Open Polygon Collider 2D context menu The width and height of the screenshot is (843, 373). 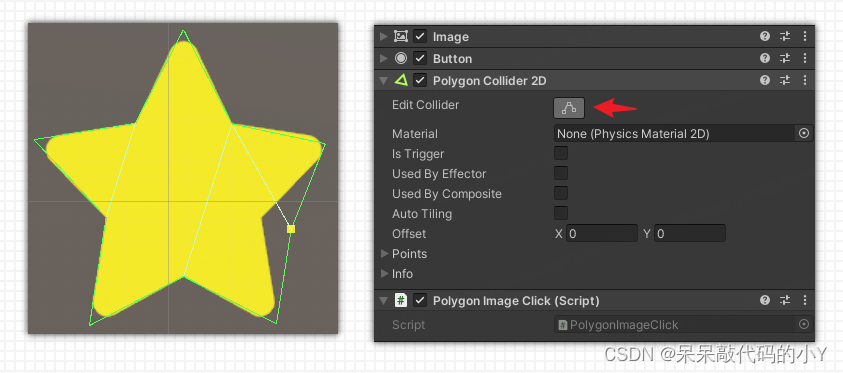point(804,81)
